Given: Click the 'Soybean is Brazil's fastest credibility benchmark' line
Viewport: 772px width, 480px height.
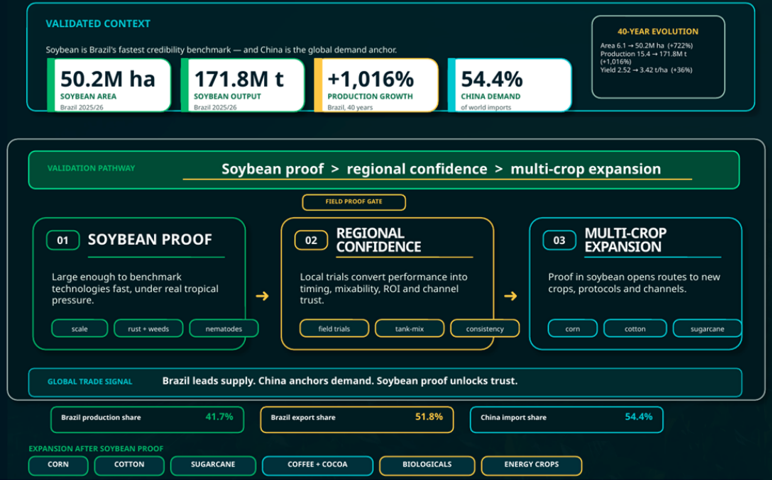Looking at the screenshot, I should pyautogui.click(x=221, y=50).
